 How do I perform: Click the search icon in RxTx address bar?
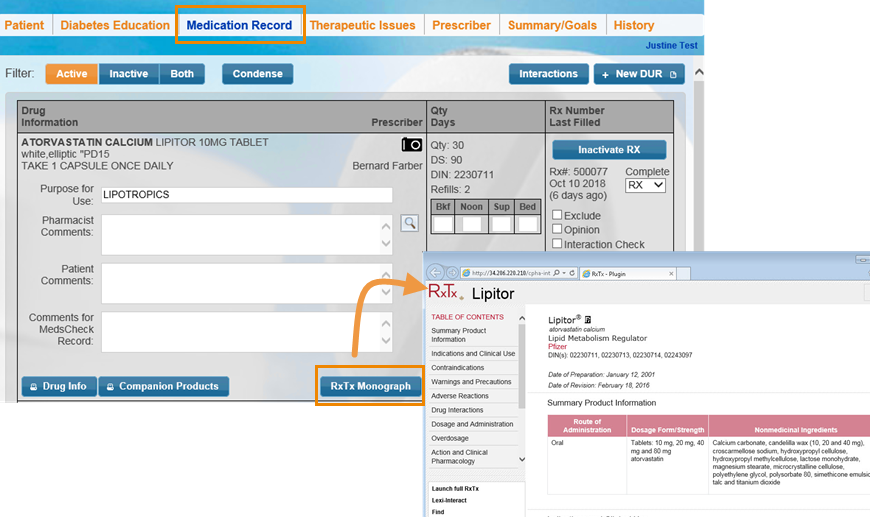coord(557,273)
